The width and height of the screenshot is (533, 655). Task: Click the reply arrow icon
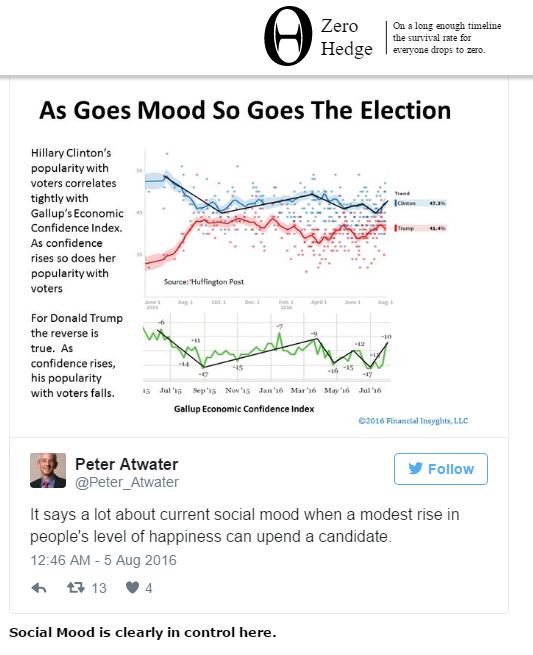coord(39,588)
